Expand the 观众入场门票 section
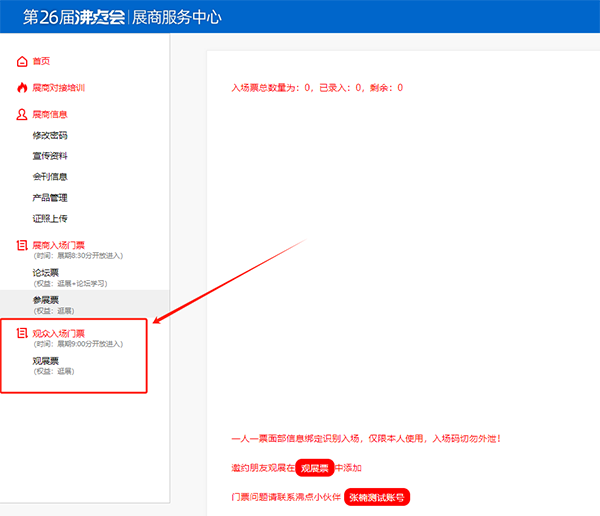Image resolution: width=600 pixels, height=516 pixels. pyautogui.click(x=59, y=333)
